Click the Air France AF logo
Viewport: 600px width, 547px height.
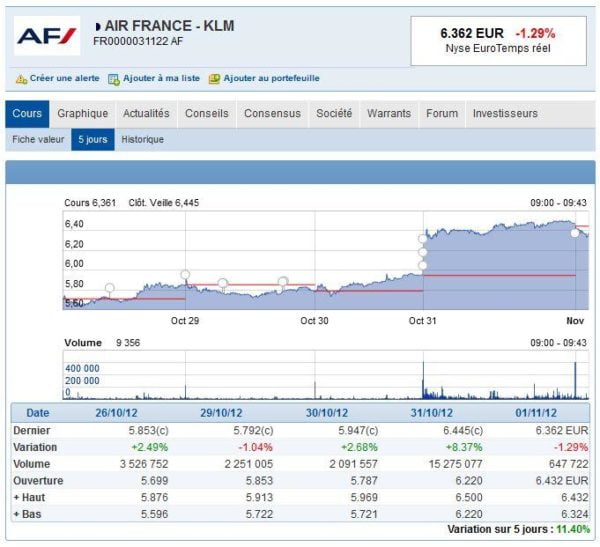(x=47, y=36)
